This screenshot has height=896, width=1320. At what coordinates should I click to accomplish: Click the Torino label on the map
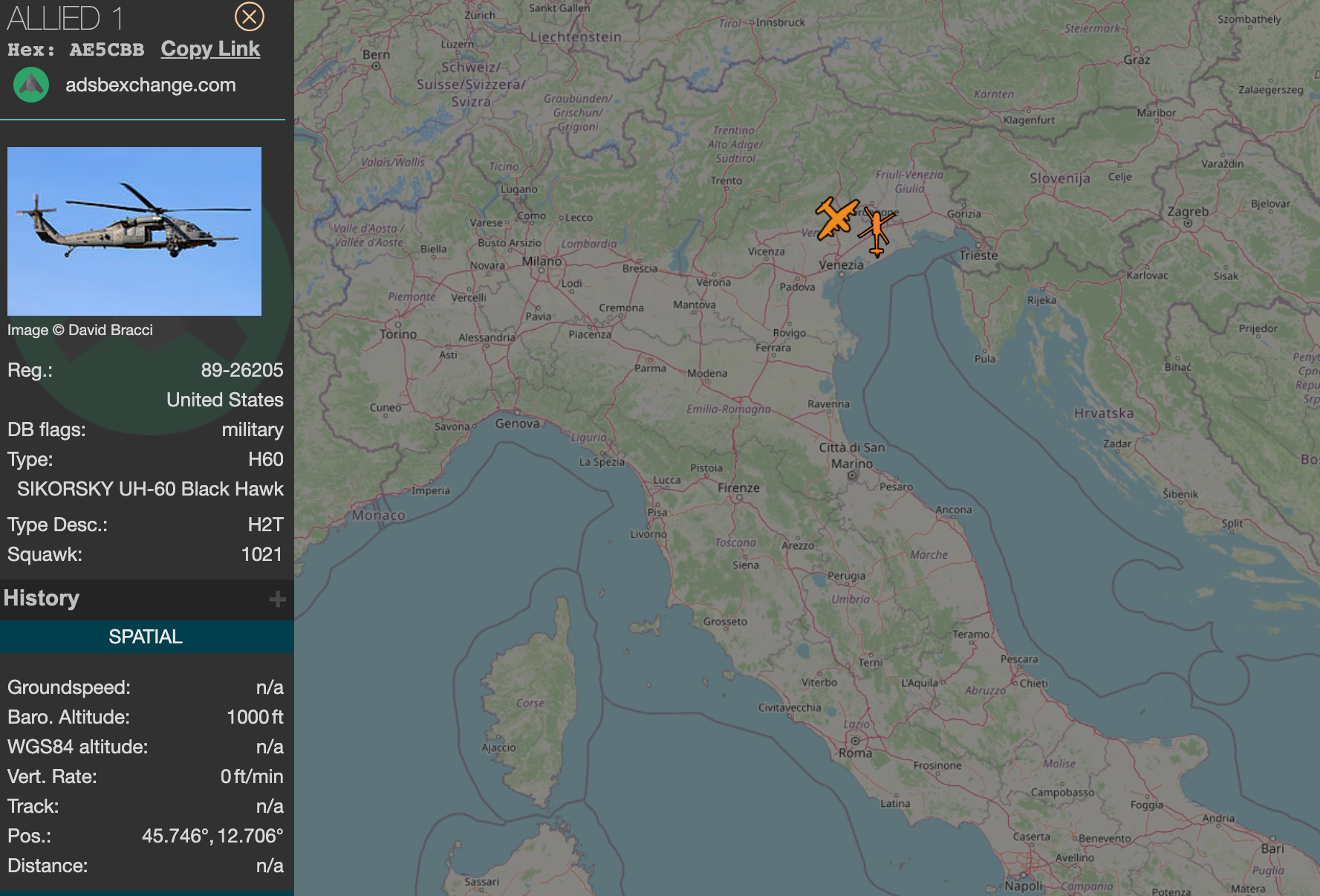point(398,334)
